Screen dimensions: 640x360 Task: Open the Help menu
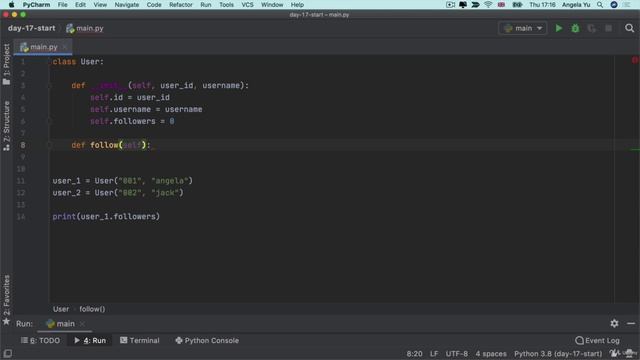[297, 4]
